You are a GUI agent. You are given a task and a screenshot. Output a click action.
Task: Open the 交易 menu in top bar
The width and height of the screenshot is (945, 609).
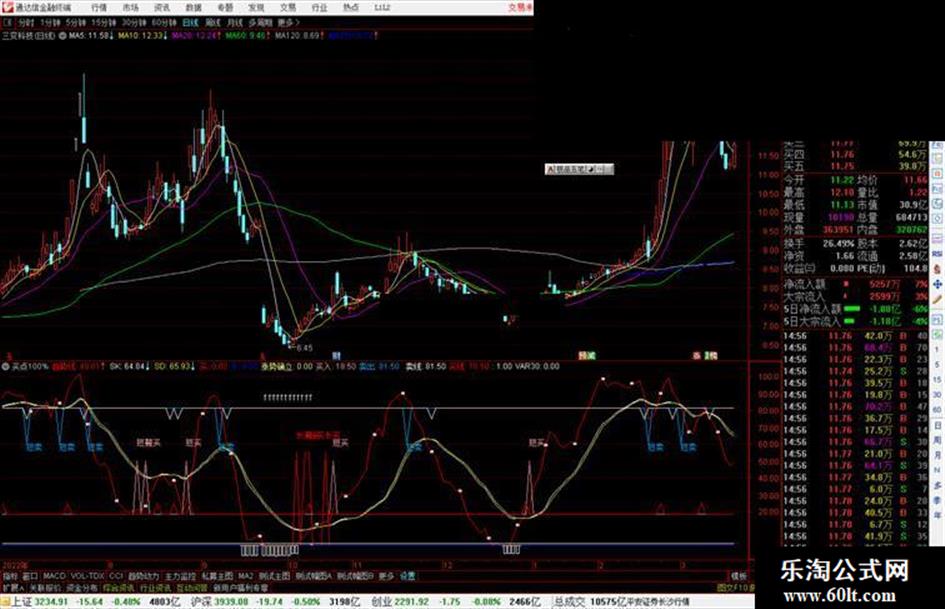pos(287,7)
